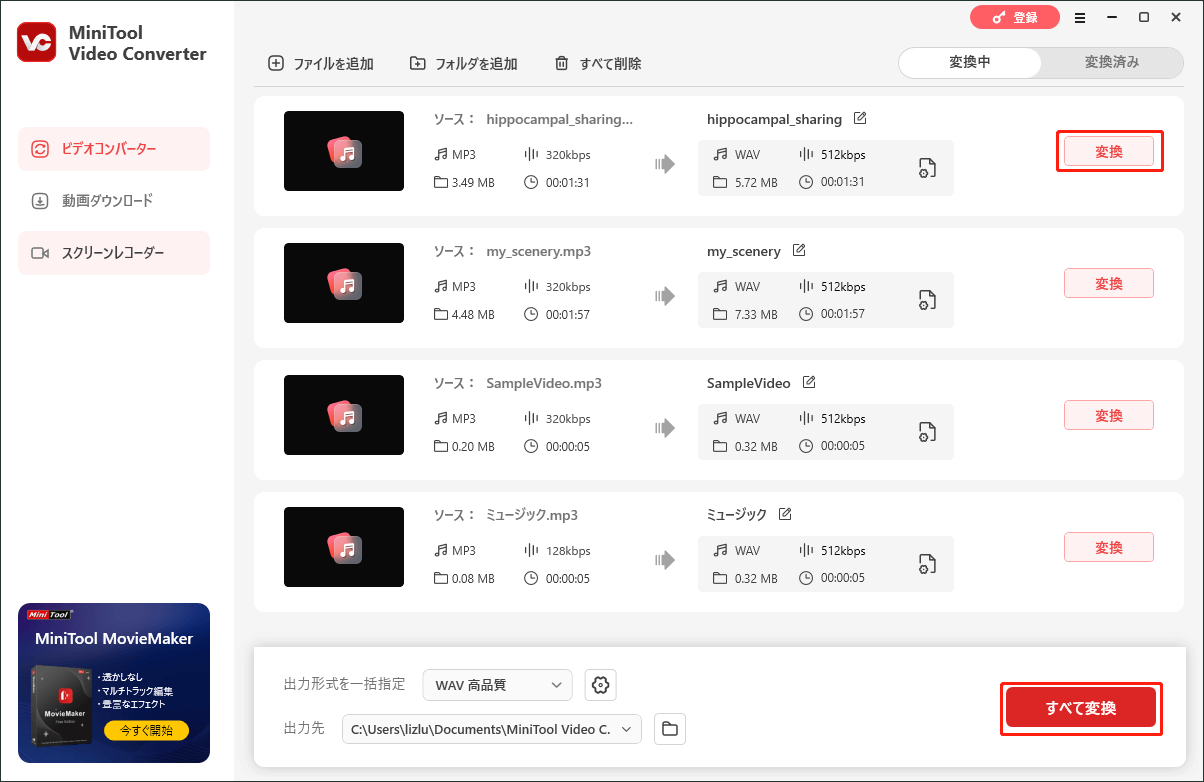Click the スクリーンレコーダー camera icon

40,253
